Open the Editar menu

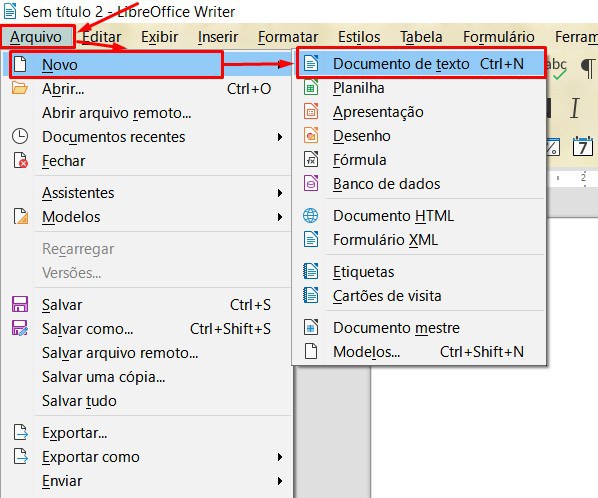(102, 37)
